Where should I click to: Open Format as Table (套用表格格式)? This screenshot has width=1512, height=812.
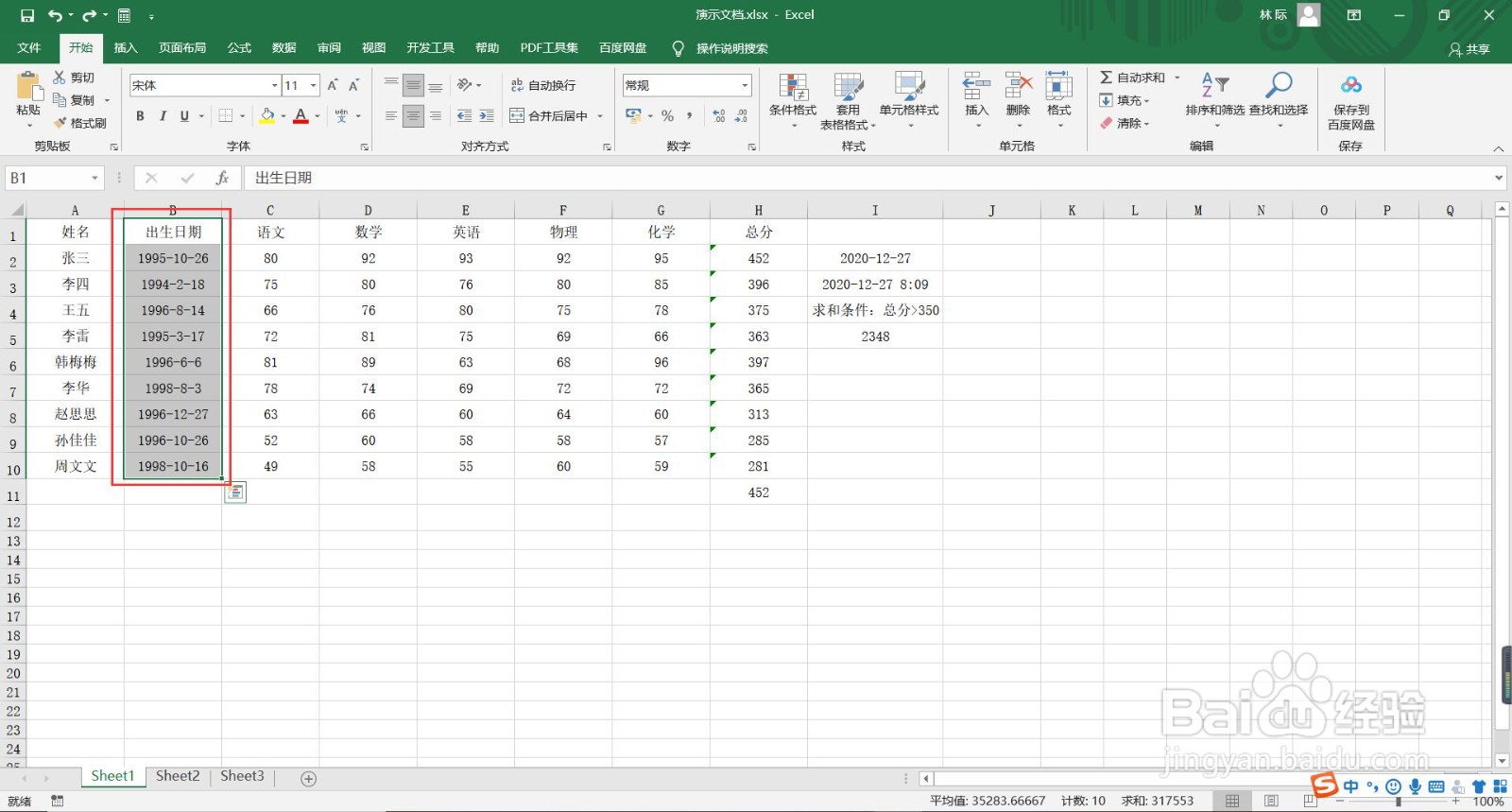point(848,100)
